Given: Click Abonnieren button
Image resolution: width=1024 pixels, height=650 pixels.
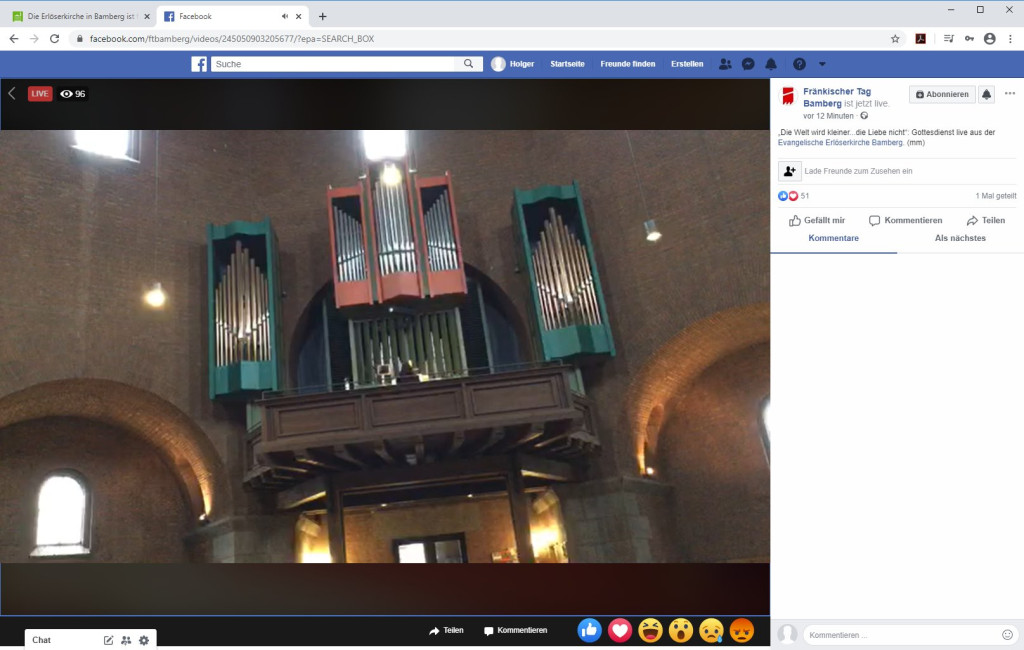Looking at the screenshot, I should (x=942, y=94).
